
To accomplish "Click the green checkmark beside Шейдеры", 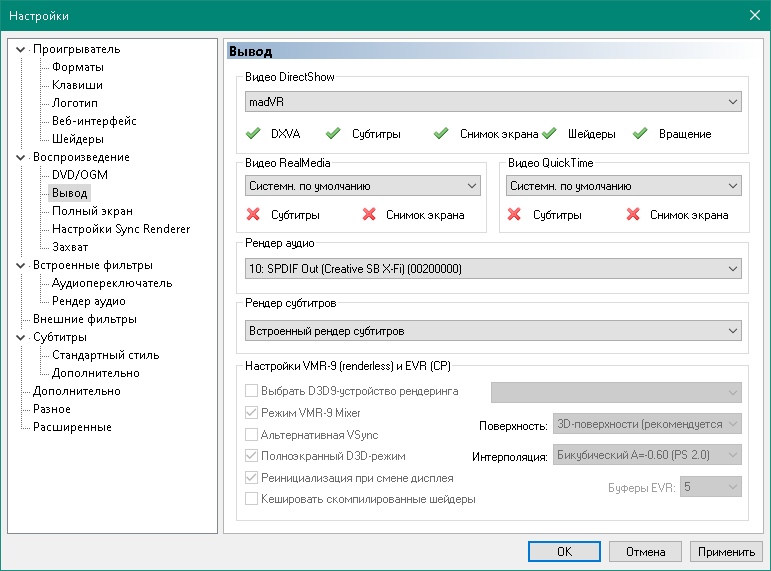I will click(549, 133).
